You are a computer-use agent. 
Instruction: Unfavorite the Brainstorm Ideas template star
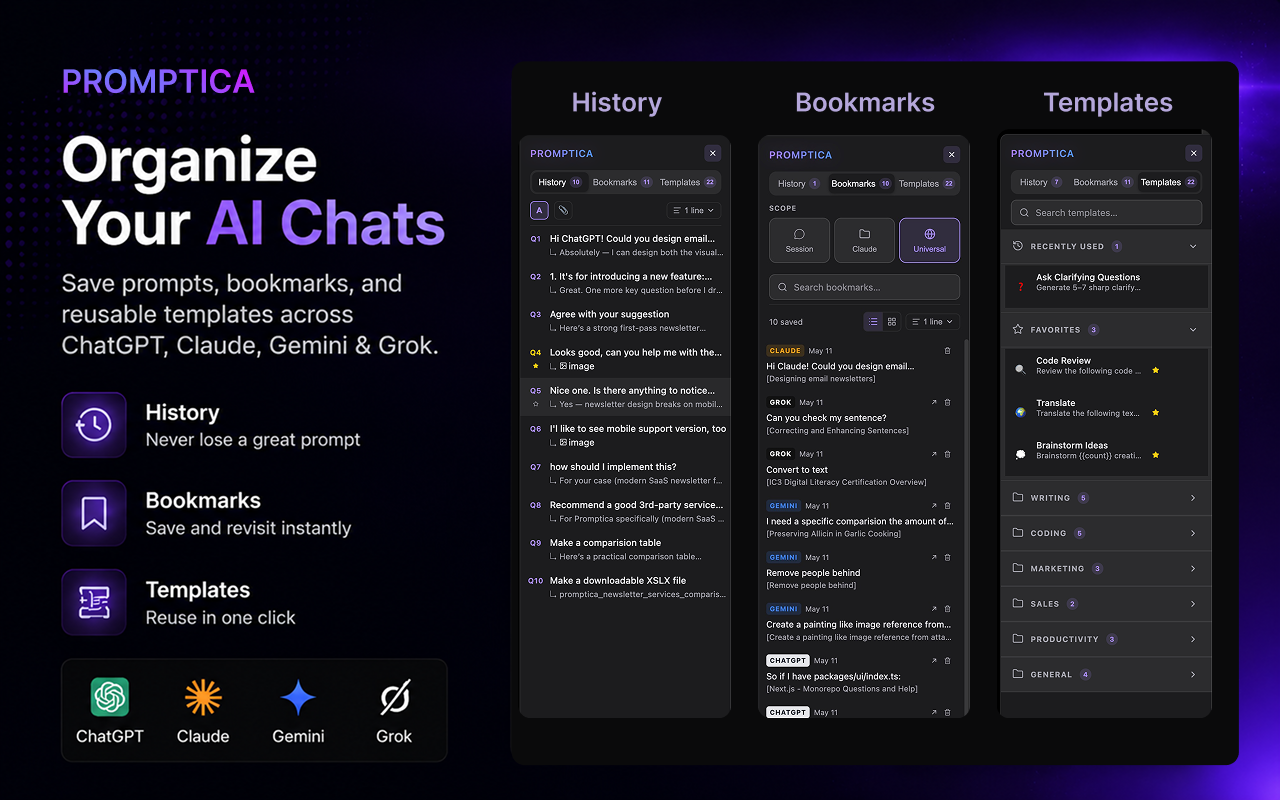click(1156, 455)
